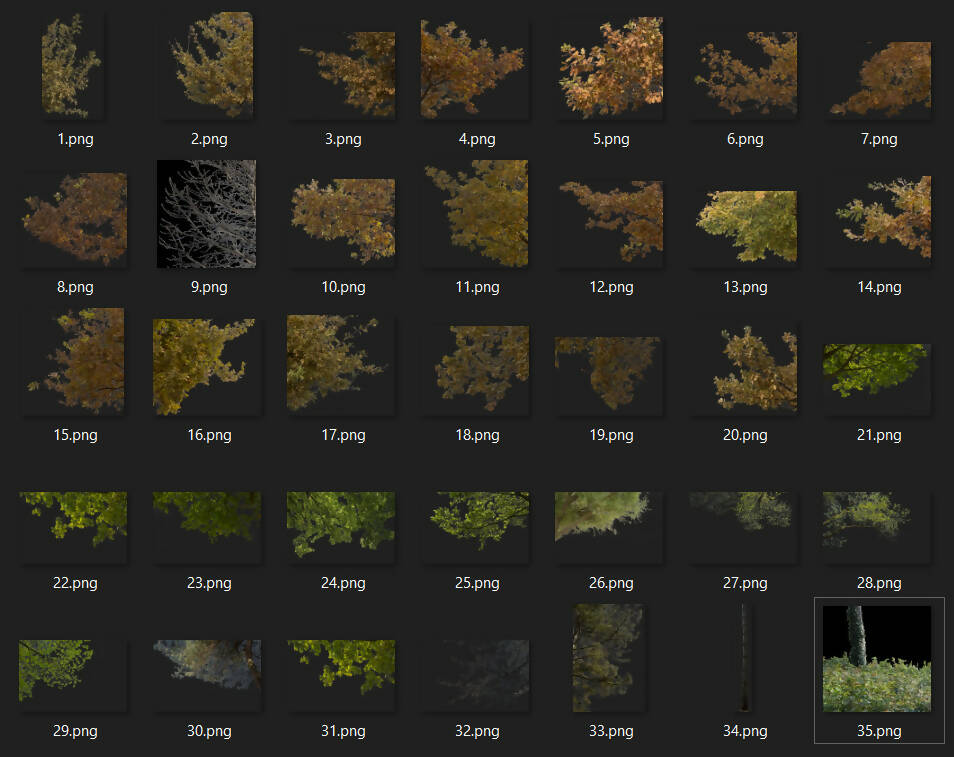Select the 33.png foliage thumbnail
This screenshot has height=757, width=954.
point(608,657)
